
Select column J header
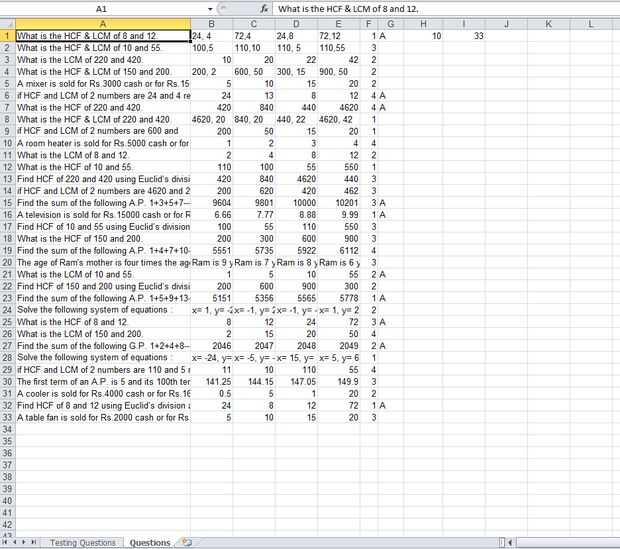coord(506,24)
